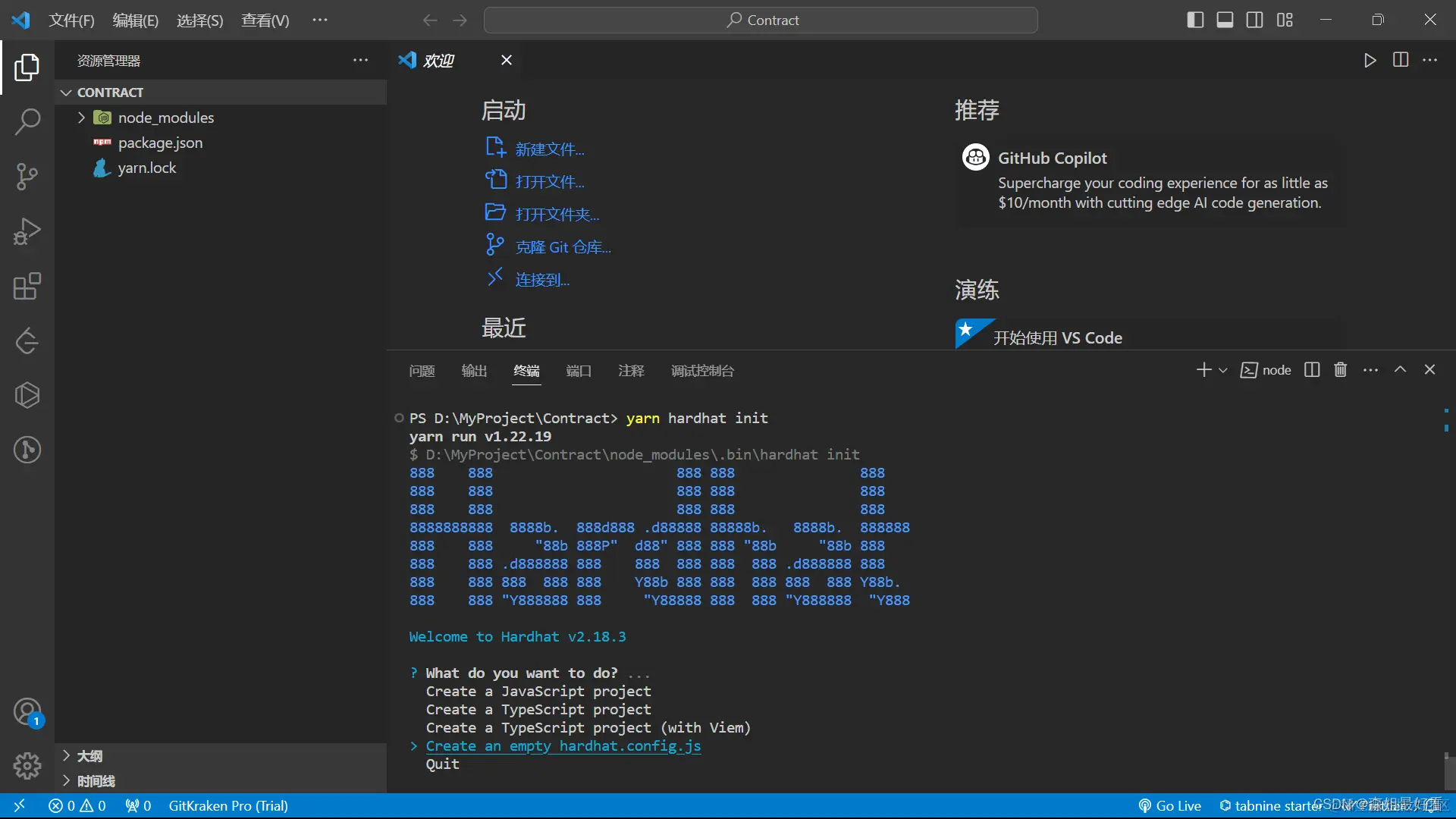Click the Contract command center search box
This screenshot has width=1456, height=819.
[x=761, y=20]
